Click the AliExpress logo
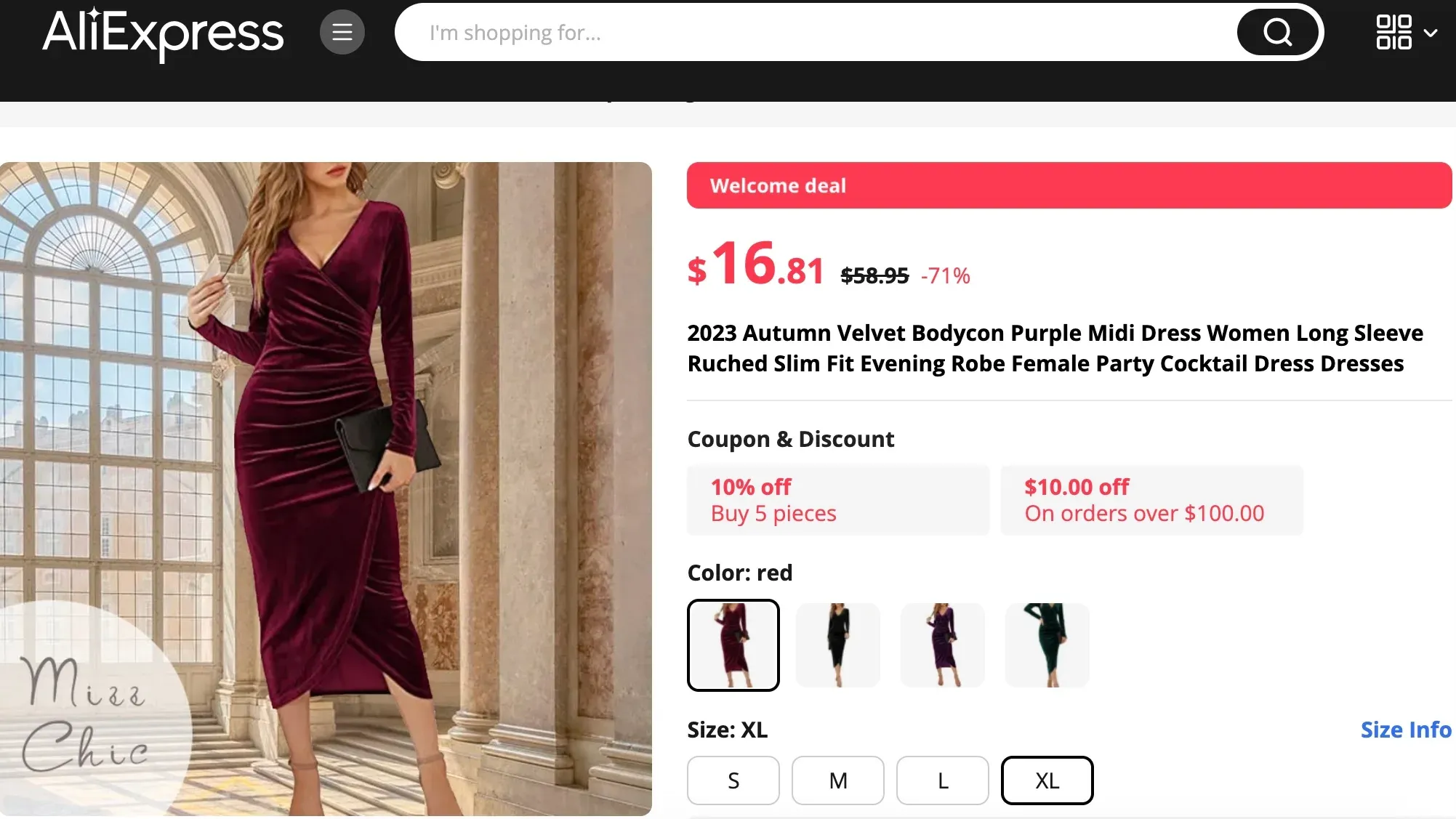1456x819 pixels. coord(163,33)
